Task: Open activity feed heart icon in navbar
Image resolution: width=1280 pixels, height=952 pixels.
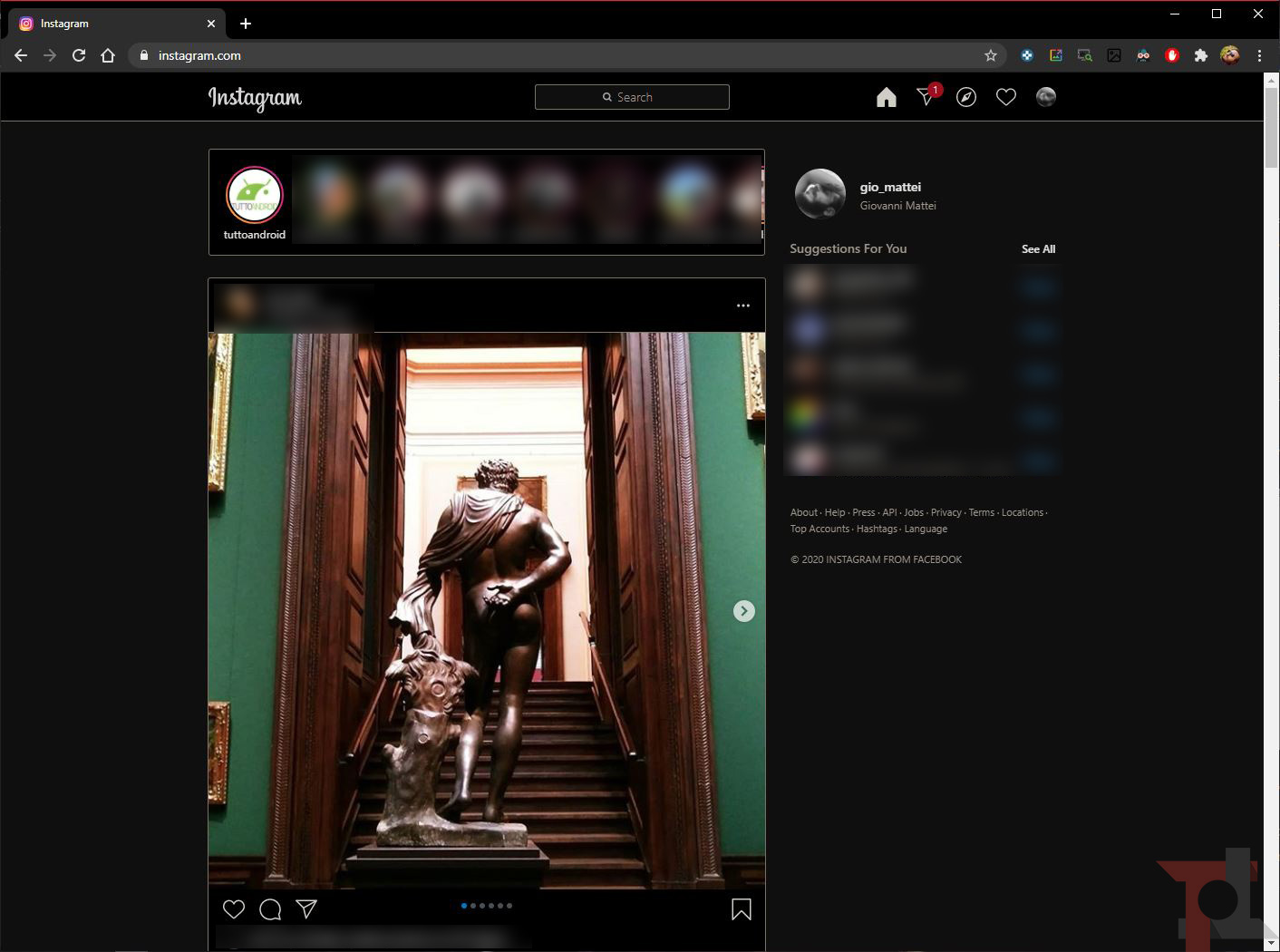Action: tap(1006, 97)
